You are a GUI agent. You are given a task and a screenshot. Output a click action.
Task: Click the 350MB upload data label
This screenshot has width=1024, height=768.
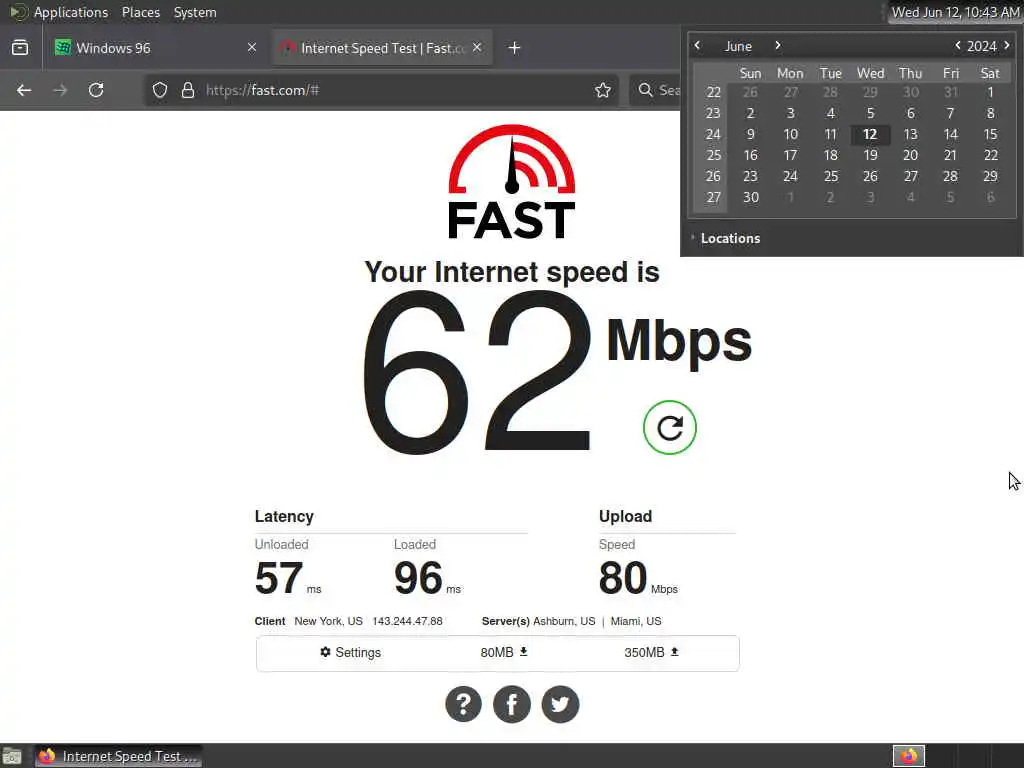click(x=652, y=652)
